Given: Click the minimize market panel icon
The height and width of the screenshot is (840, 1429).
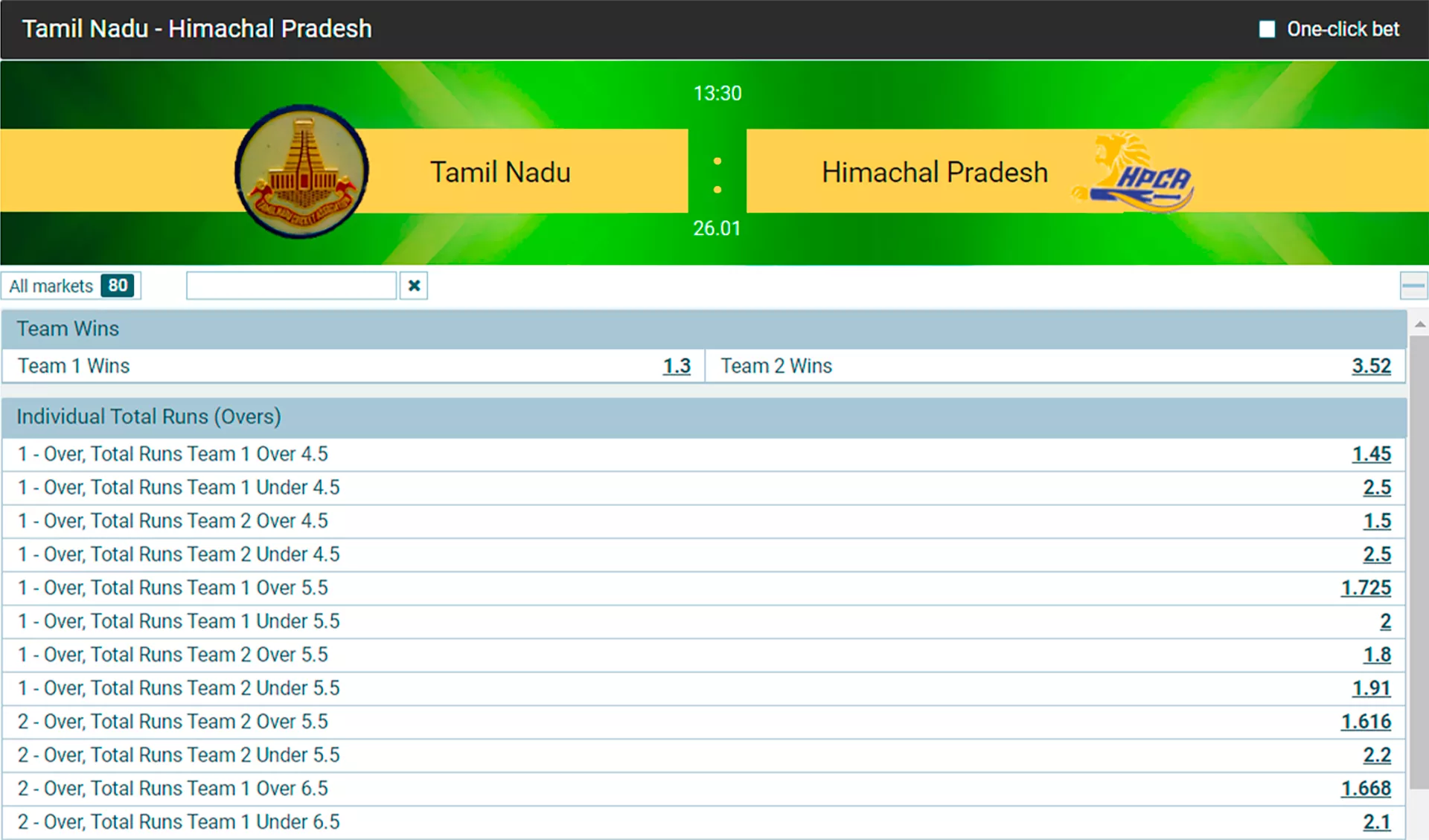Looking at the screenshot, I should point(1414,286).
